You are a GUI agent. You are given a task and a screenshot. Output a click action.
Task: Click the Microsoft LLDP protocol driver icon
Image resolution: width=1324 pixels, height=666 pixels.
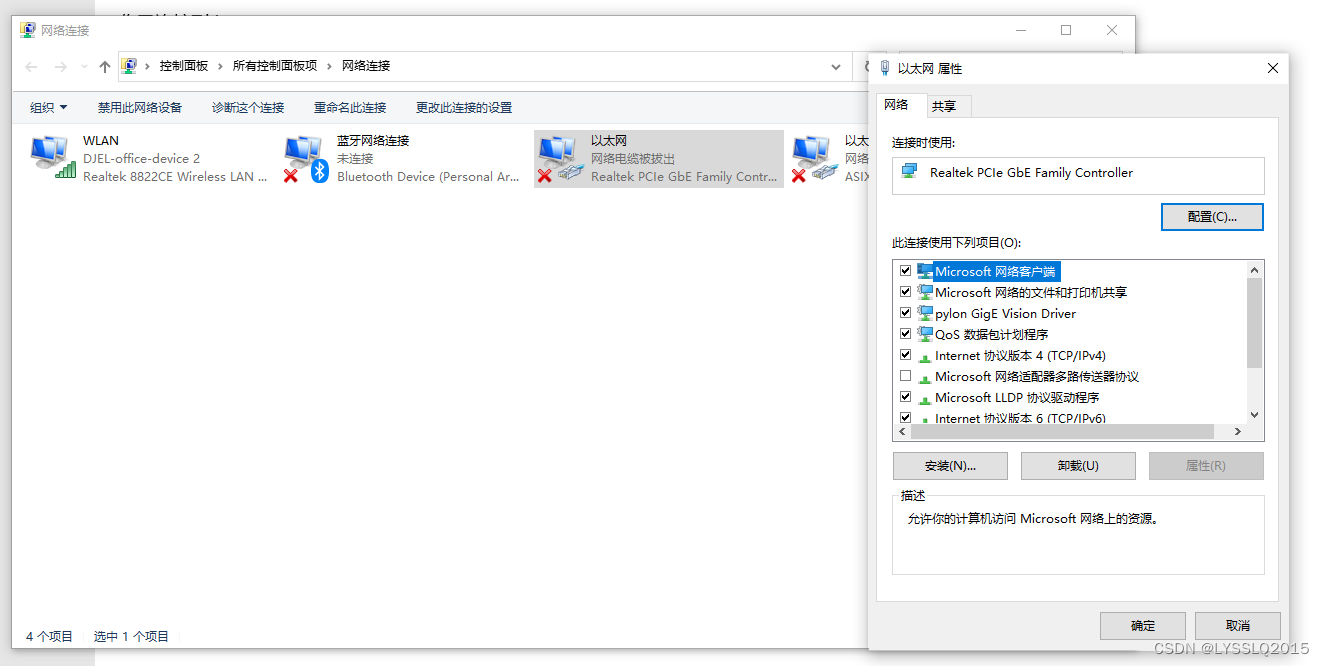tap(925, 398)
